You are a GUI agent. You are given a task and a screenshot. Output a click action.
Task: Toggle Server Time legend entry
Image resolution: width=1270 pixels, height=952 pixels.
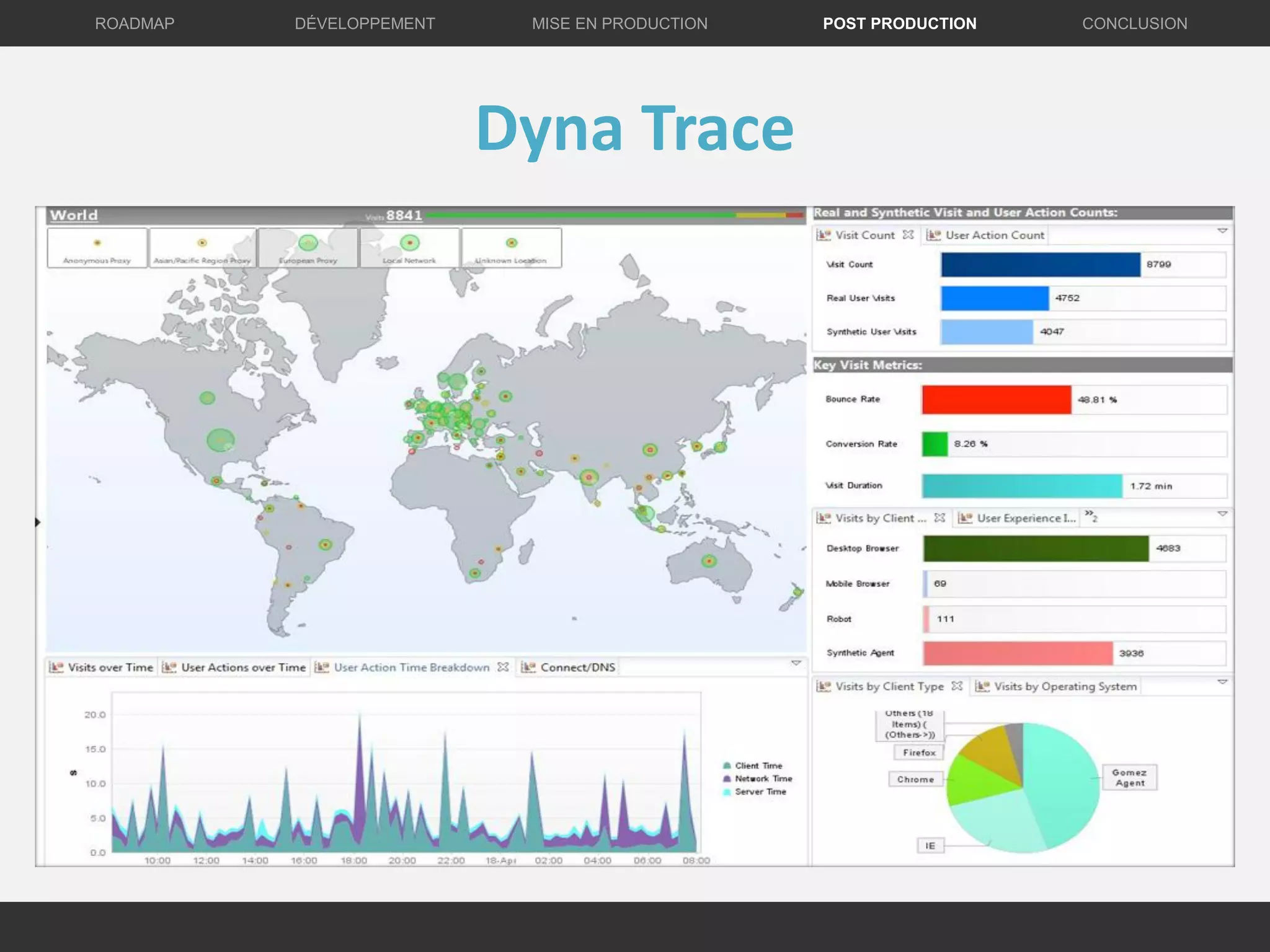[x=755, y=791]
